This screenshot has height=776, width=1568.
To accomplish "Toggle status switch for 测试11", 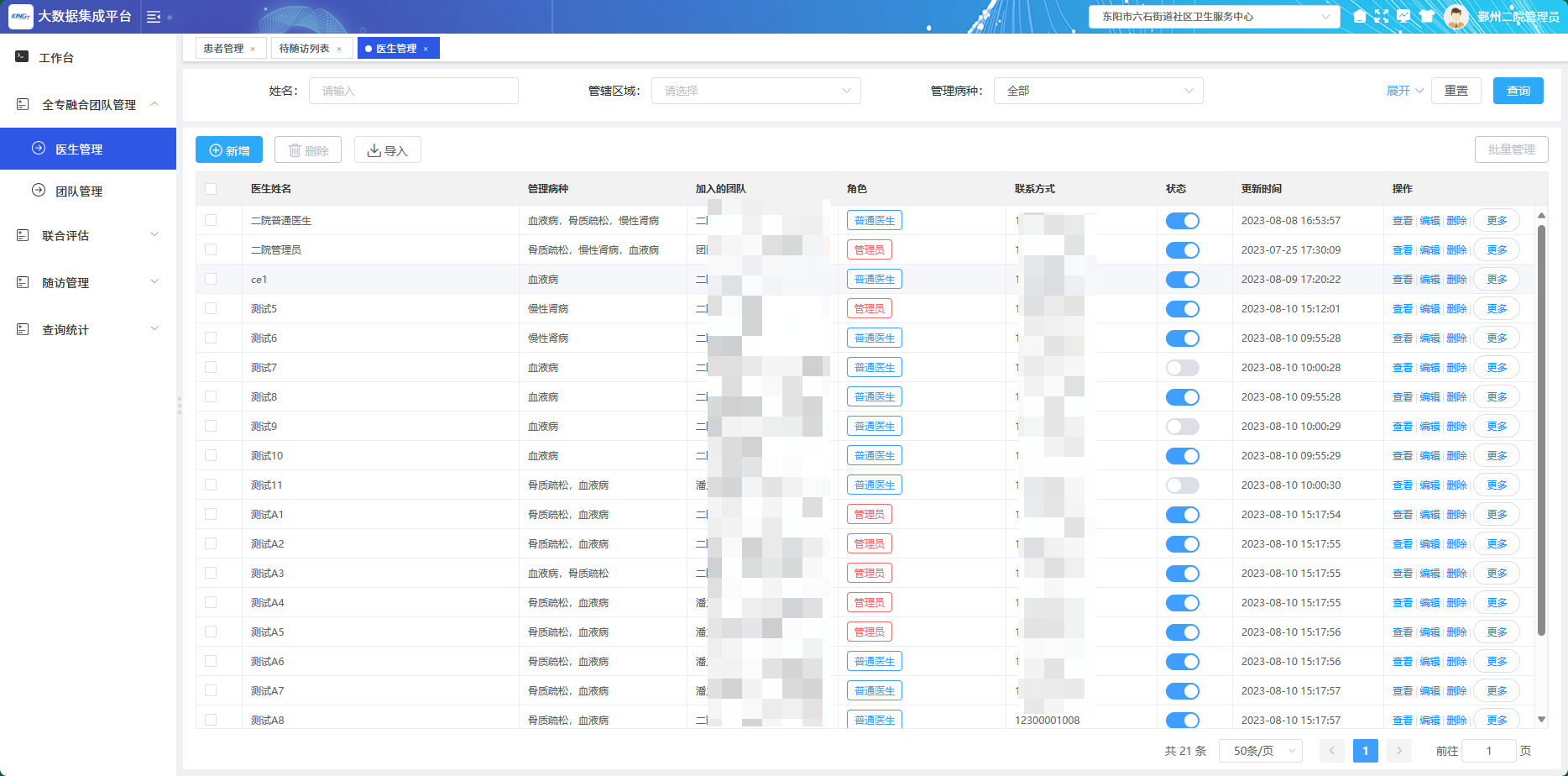I will tap(1183, 485).
